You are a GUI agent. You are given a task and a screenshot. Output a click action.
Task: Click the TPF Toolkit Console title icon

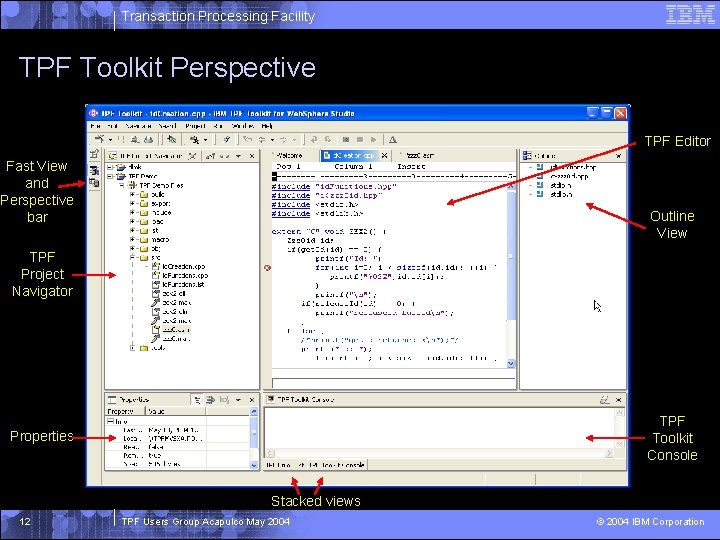[271, 399]
